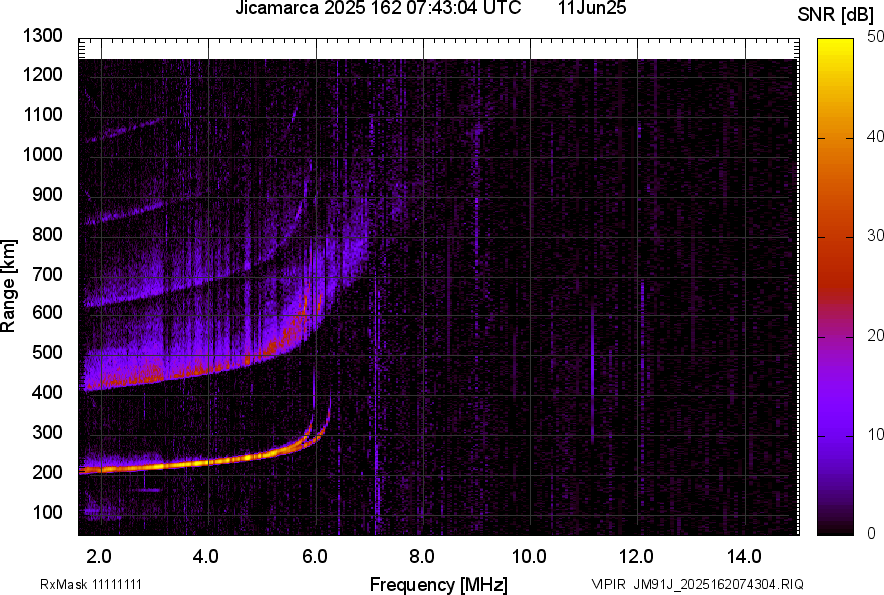Click the 'Frequency [MHz]' axis label

439,584
